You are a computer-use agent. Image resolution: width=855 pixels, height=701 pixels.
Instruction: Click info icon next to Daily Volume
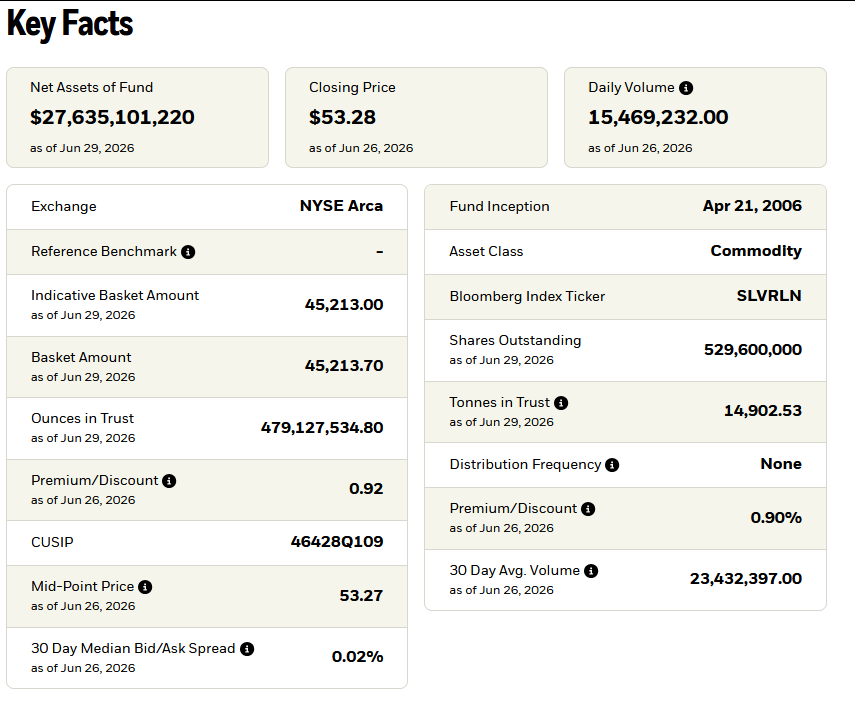[x=686, y=88]
